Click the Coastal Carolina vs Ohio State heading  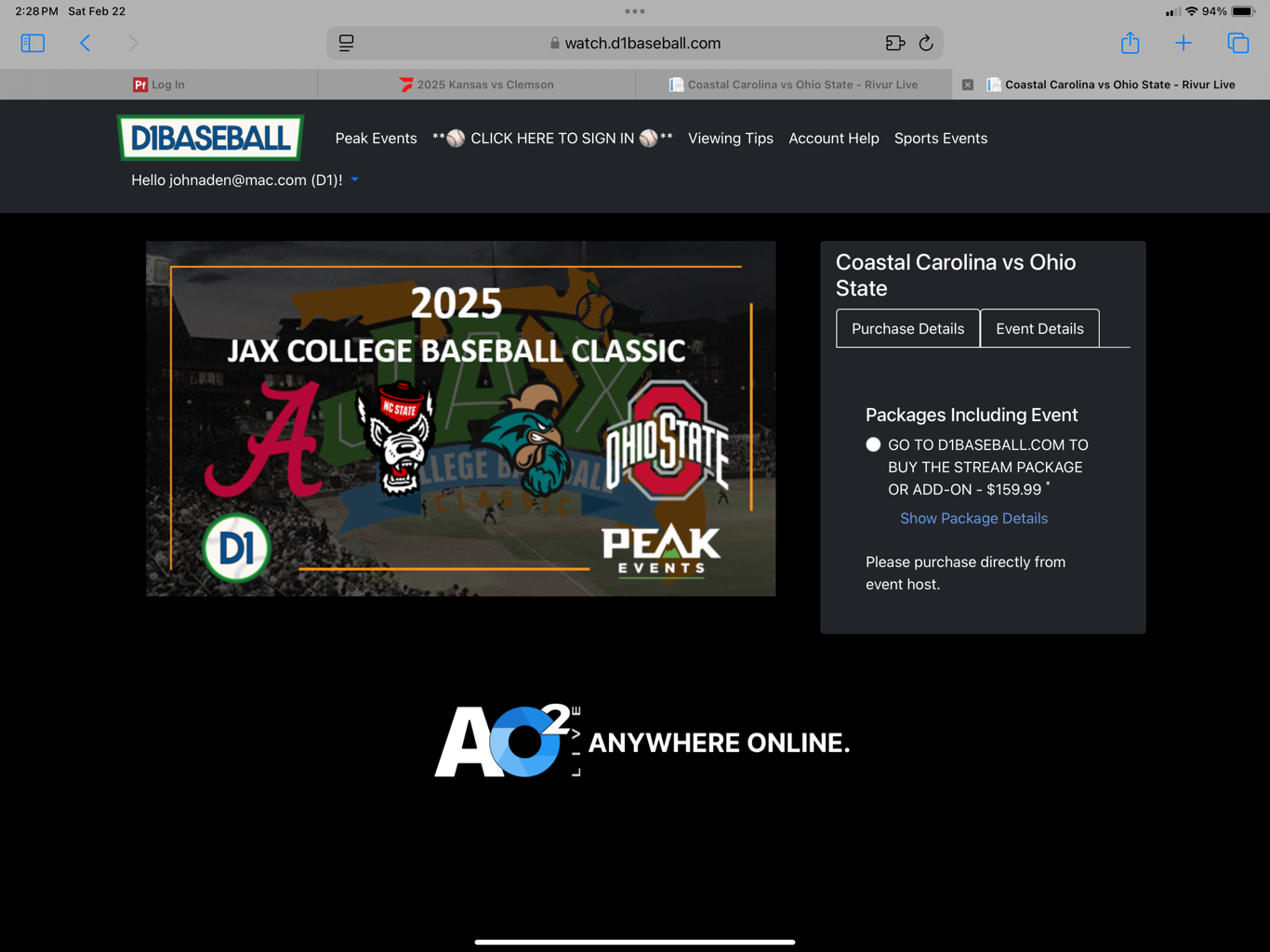pos(956,275)
